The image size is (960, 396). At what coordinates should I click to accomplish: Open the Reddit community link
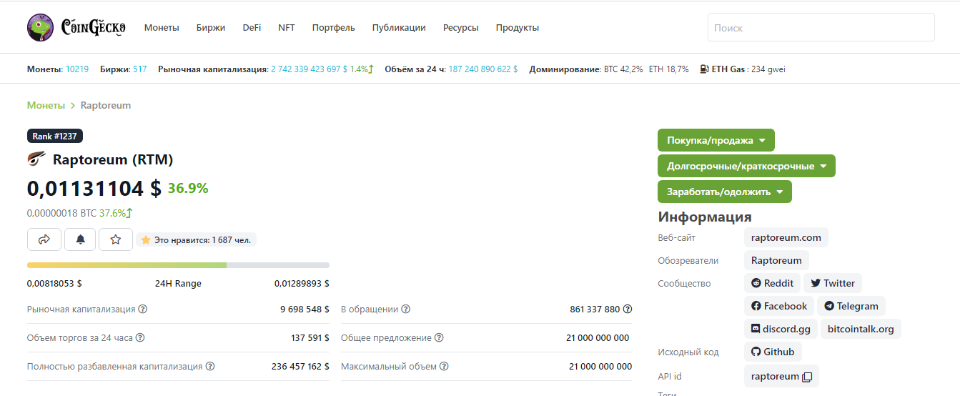pos(772,283)
